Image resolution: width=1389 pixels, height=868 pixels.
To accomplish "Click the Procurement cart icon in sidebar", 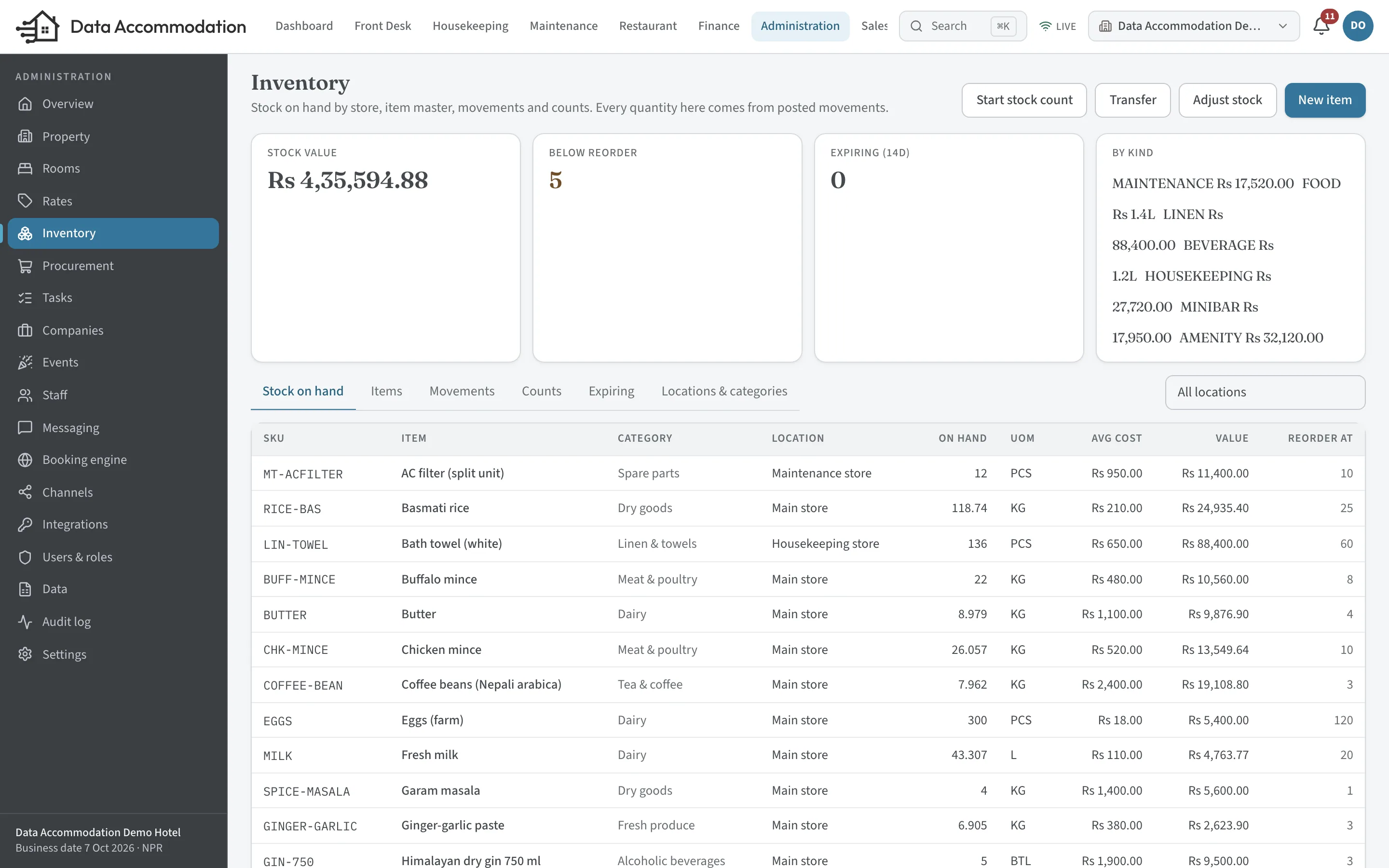I will pyautogui.click(x=25, y=266).
